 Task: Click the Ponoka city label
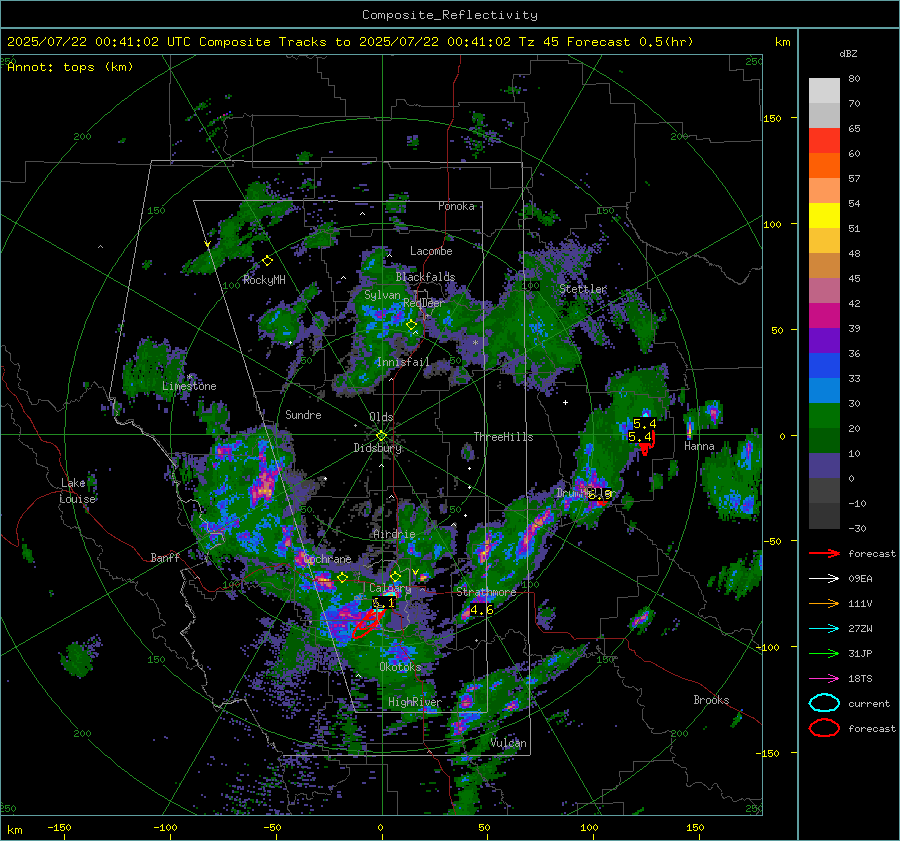(456, 206)
